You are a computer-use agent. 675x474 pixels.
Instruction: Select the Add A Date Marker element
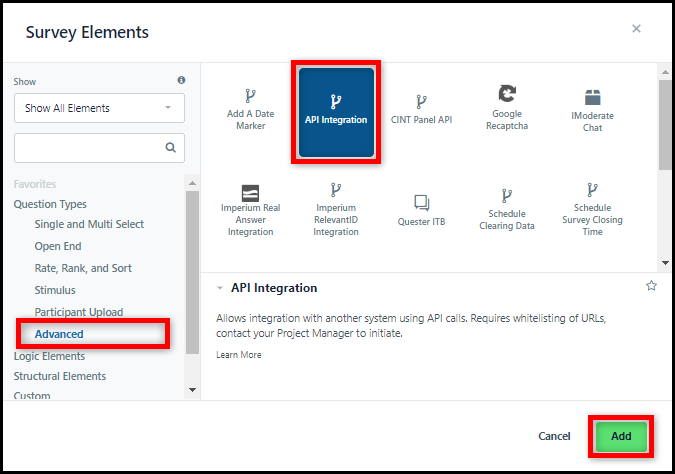coord(251,109)
